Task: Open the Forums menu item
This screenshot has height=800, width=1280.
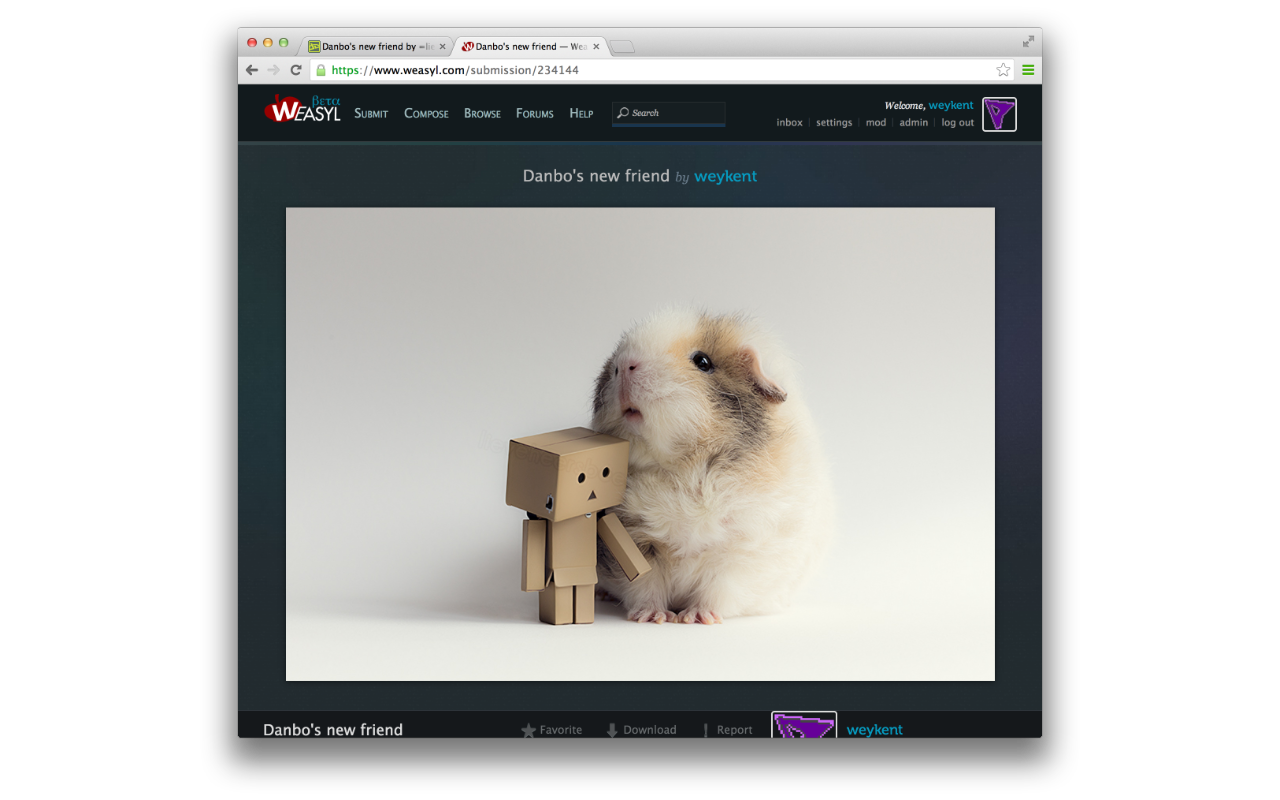Action: pyautogui.click(x=535, y=113)
